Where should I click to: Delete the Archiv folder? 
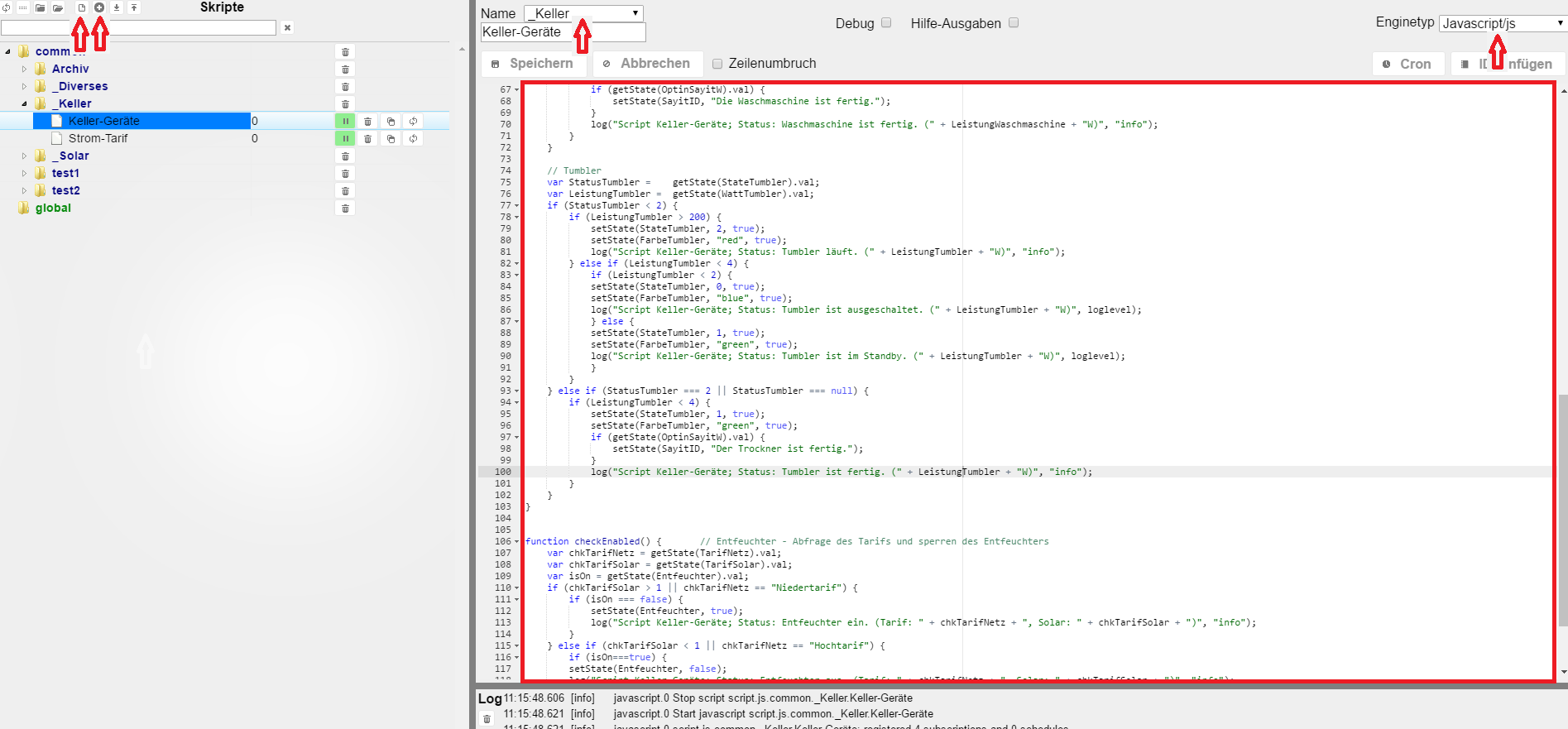click(x=346, y=70)
